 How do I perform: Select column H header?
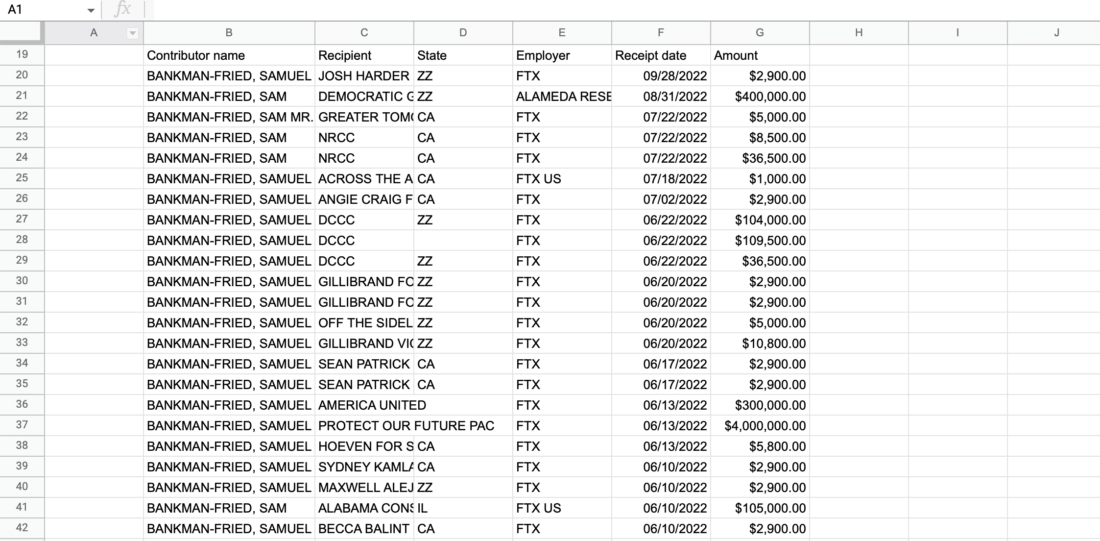859,33
